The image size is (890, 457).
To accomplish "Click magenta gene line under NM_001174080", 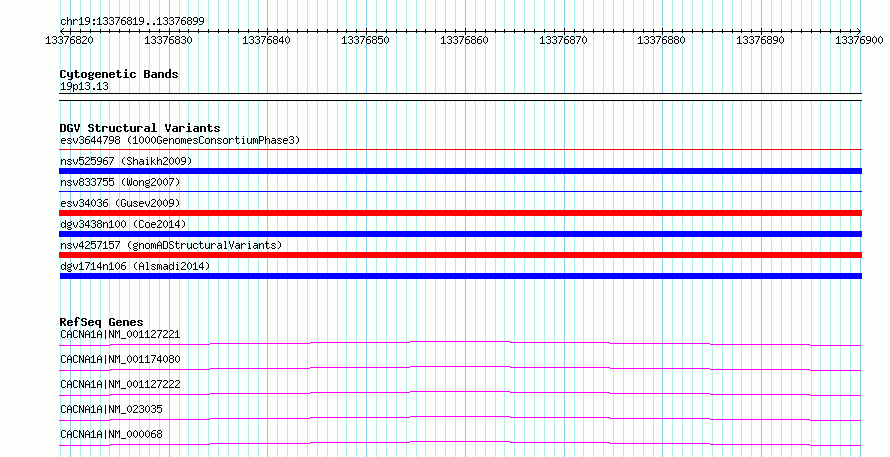I will (x=460, y=368).
